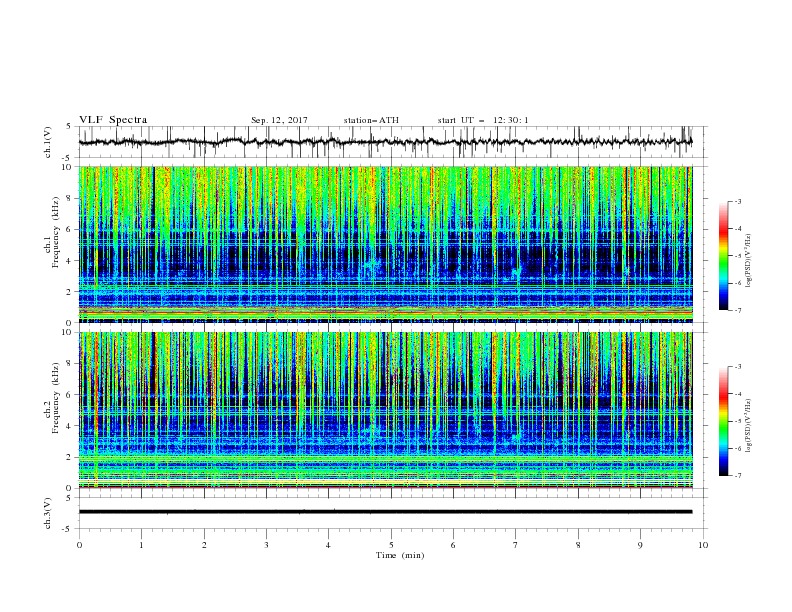Click time axis tick label "7"

click(x=516, y=545)
